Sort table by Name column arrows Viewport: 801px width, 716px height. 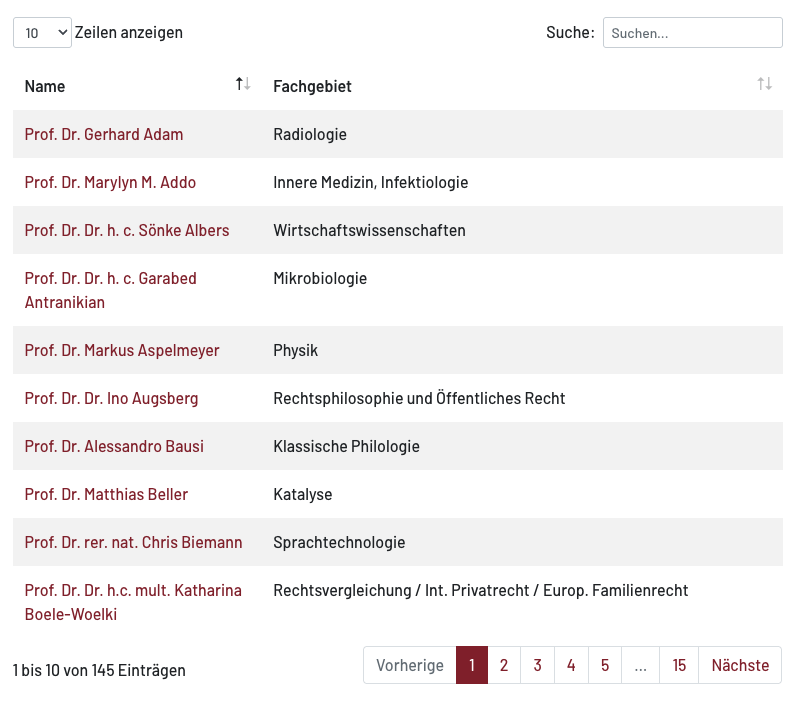[x=243, y=85]
